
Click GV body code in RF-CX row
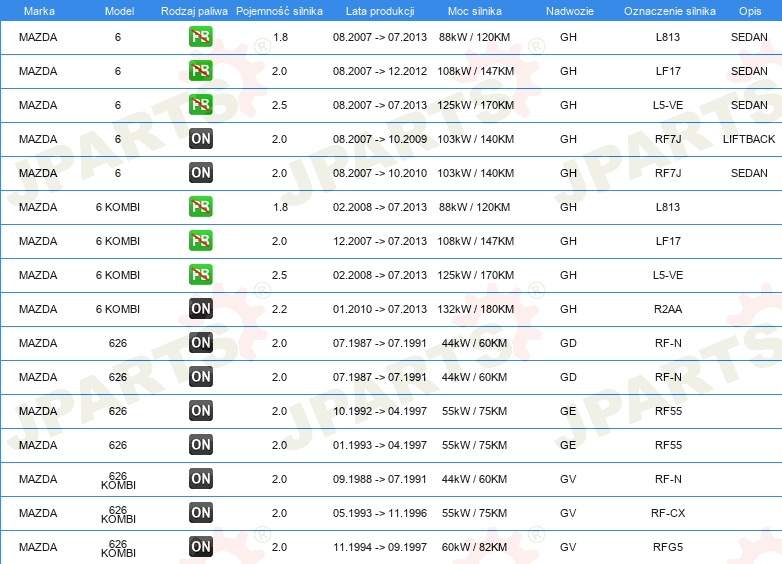tap(568, 513)
